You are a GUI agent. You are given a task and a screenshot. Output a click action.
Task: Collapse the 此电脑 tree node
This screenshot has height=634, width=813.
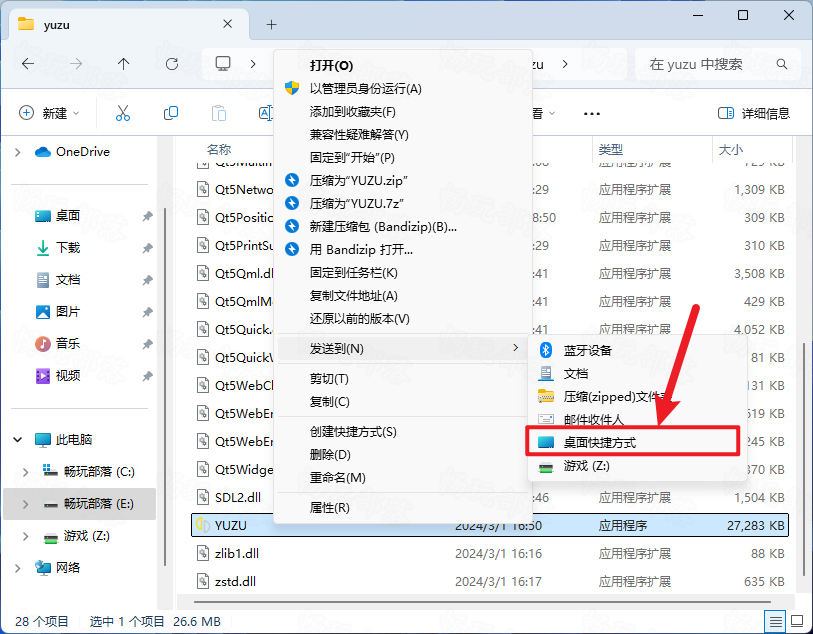[18, 440]
